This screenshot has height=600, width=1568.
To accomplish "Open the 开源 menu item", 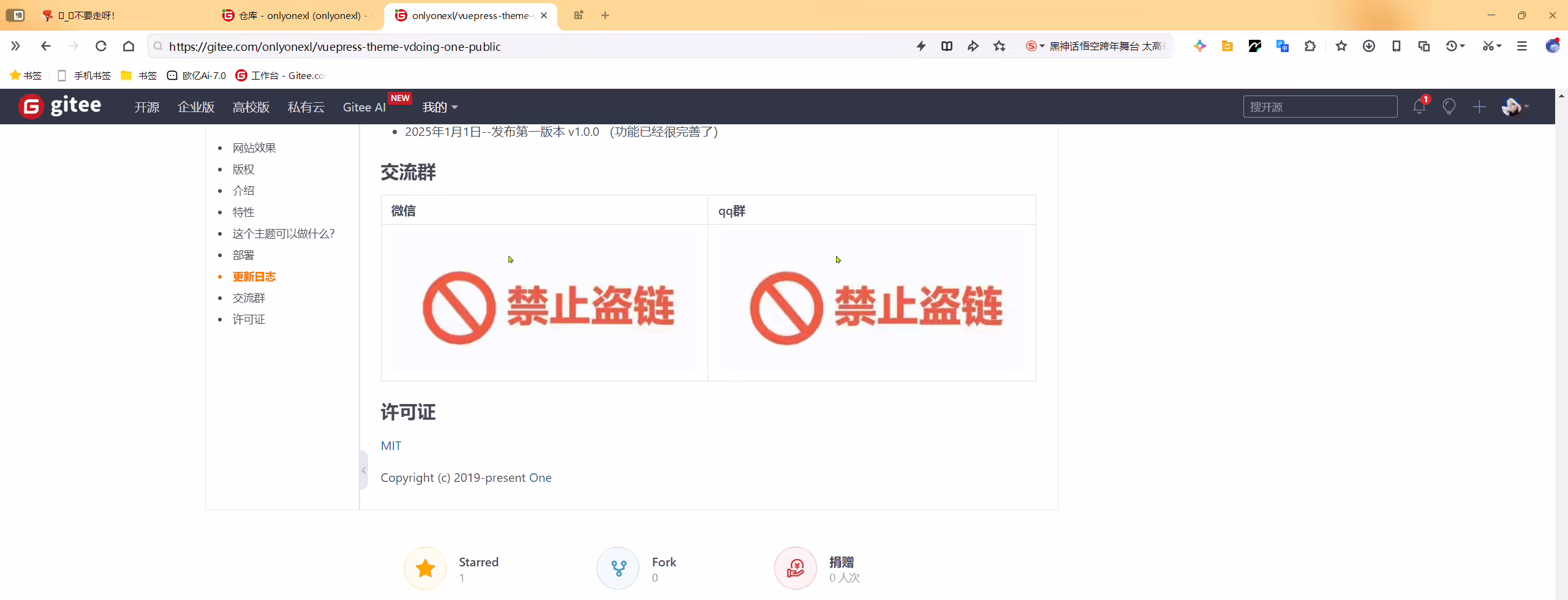I will click(147, 107).
